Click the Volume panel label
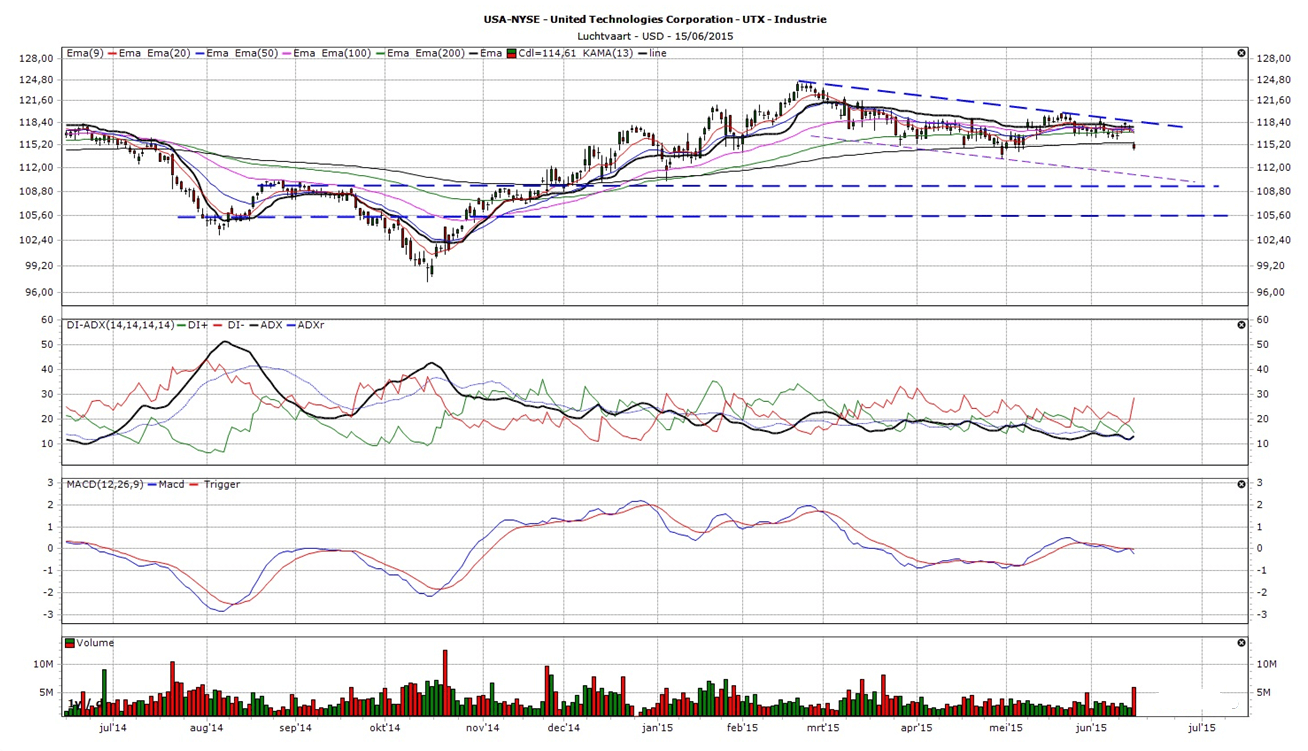1308x751 pixels. tap(95, 643)
